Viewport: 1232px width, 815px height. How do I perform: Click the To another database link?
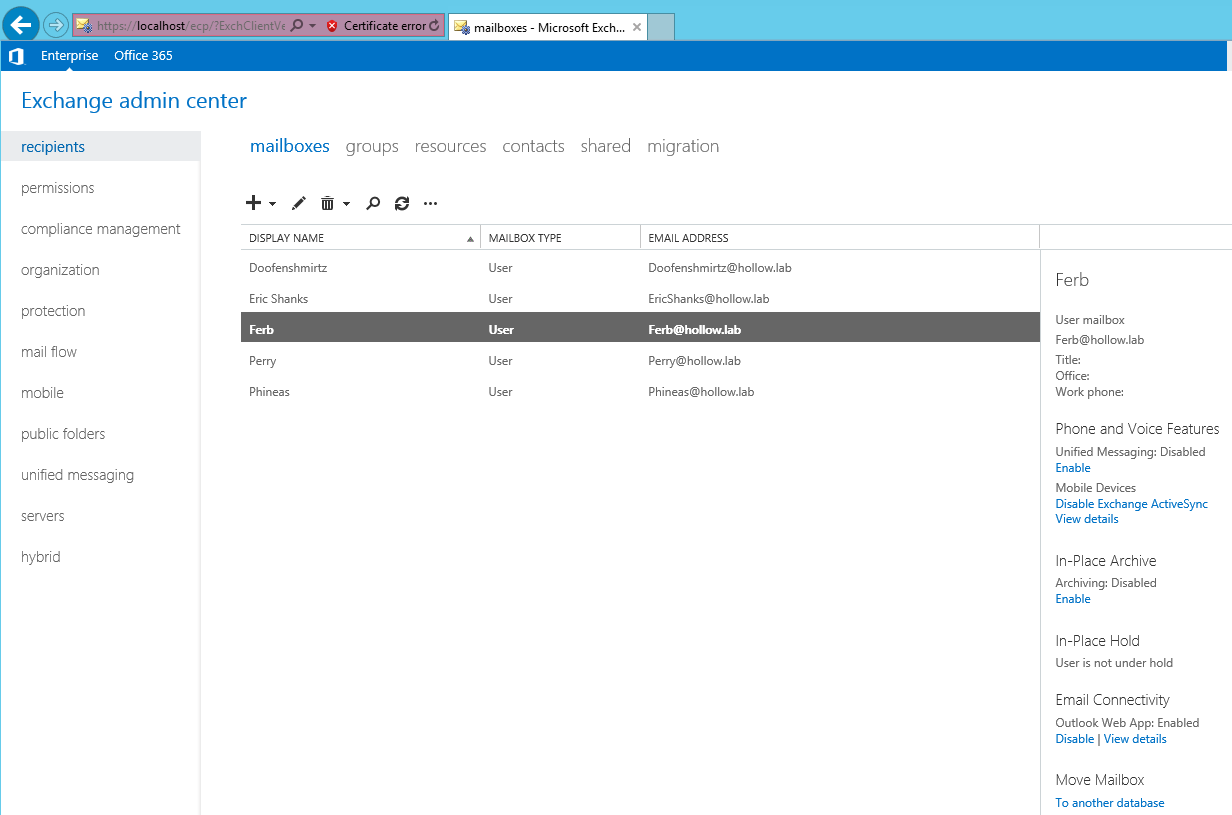(x=1110, y=803)
